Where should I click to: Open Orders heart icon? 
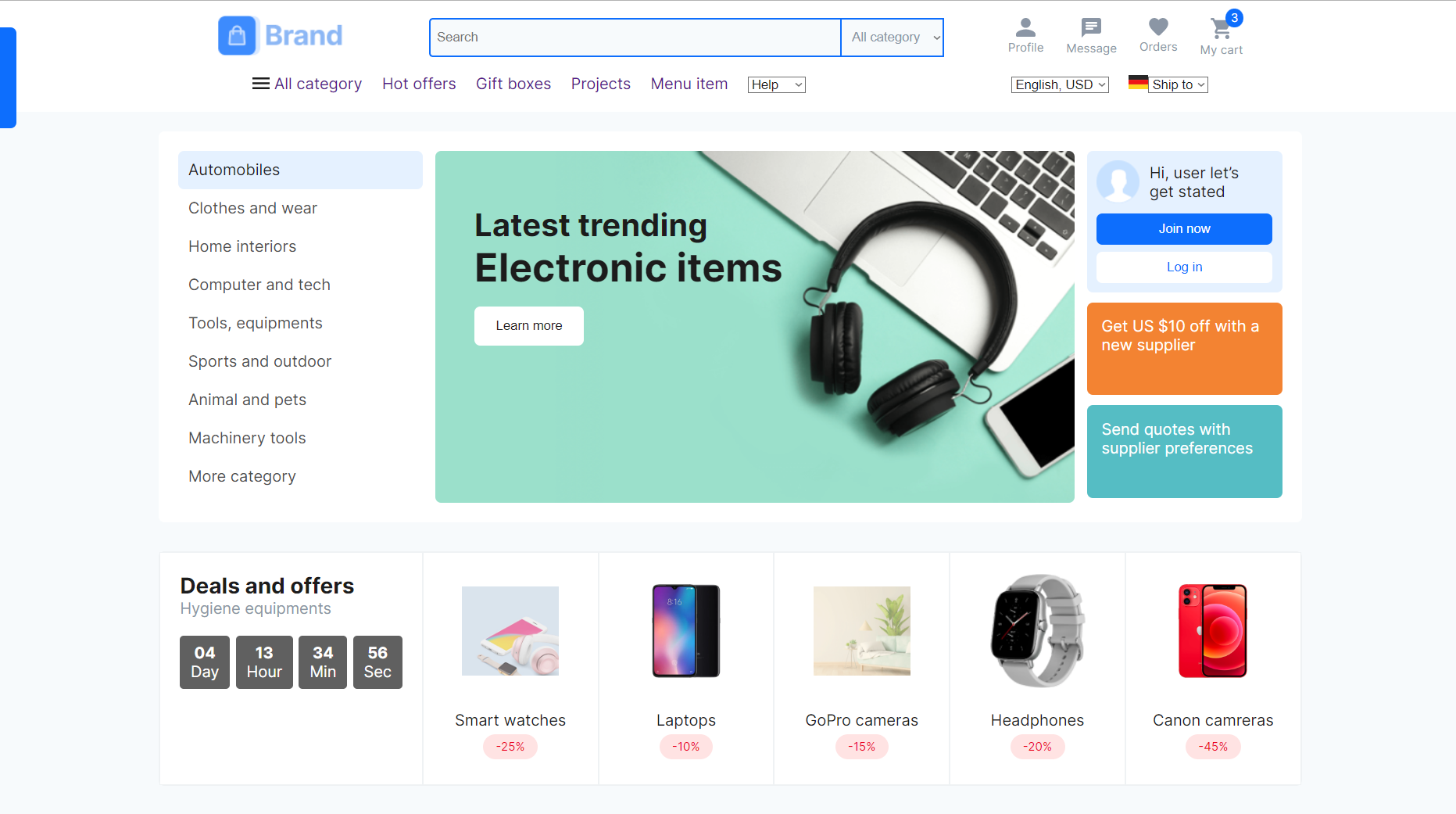coord(1158,27)
